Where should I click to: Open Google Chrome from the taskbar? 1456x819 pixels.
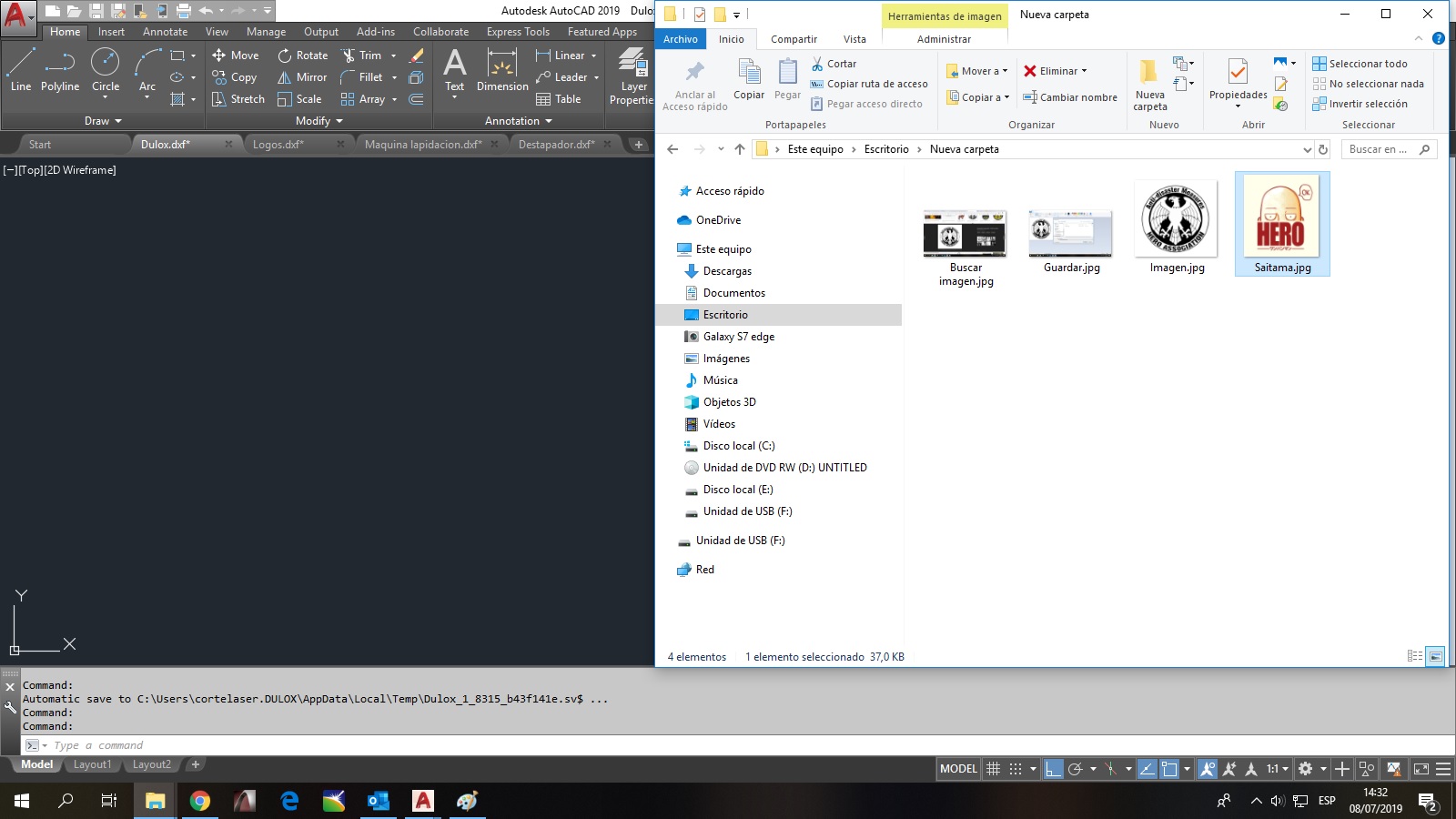point(200,801)
